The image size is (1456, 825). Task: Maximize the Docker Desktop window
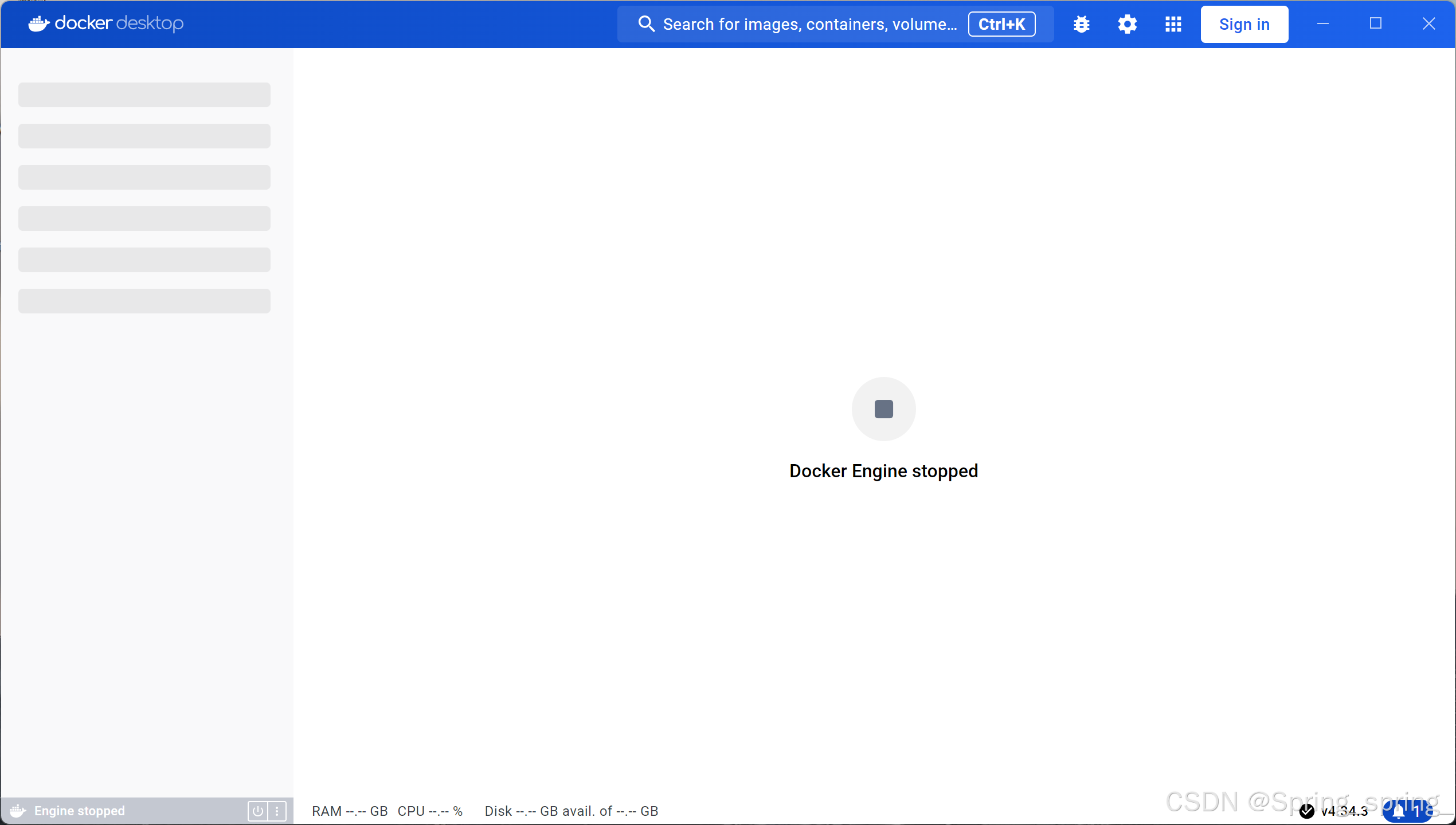pyautogui.click(x=1375, y=23)
